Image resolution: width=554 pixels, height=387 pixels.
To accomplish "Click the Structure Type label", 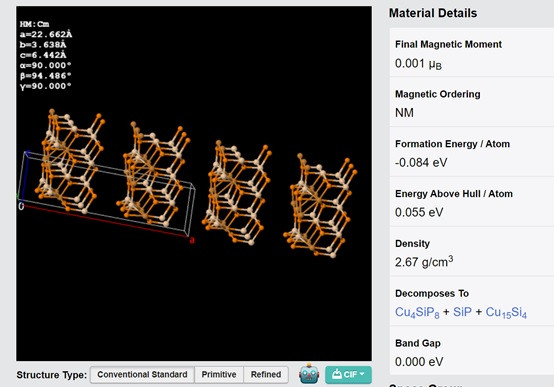I will click(x=52, y=375).
